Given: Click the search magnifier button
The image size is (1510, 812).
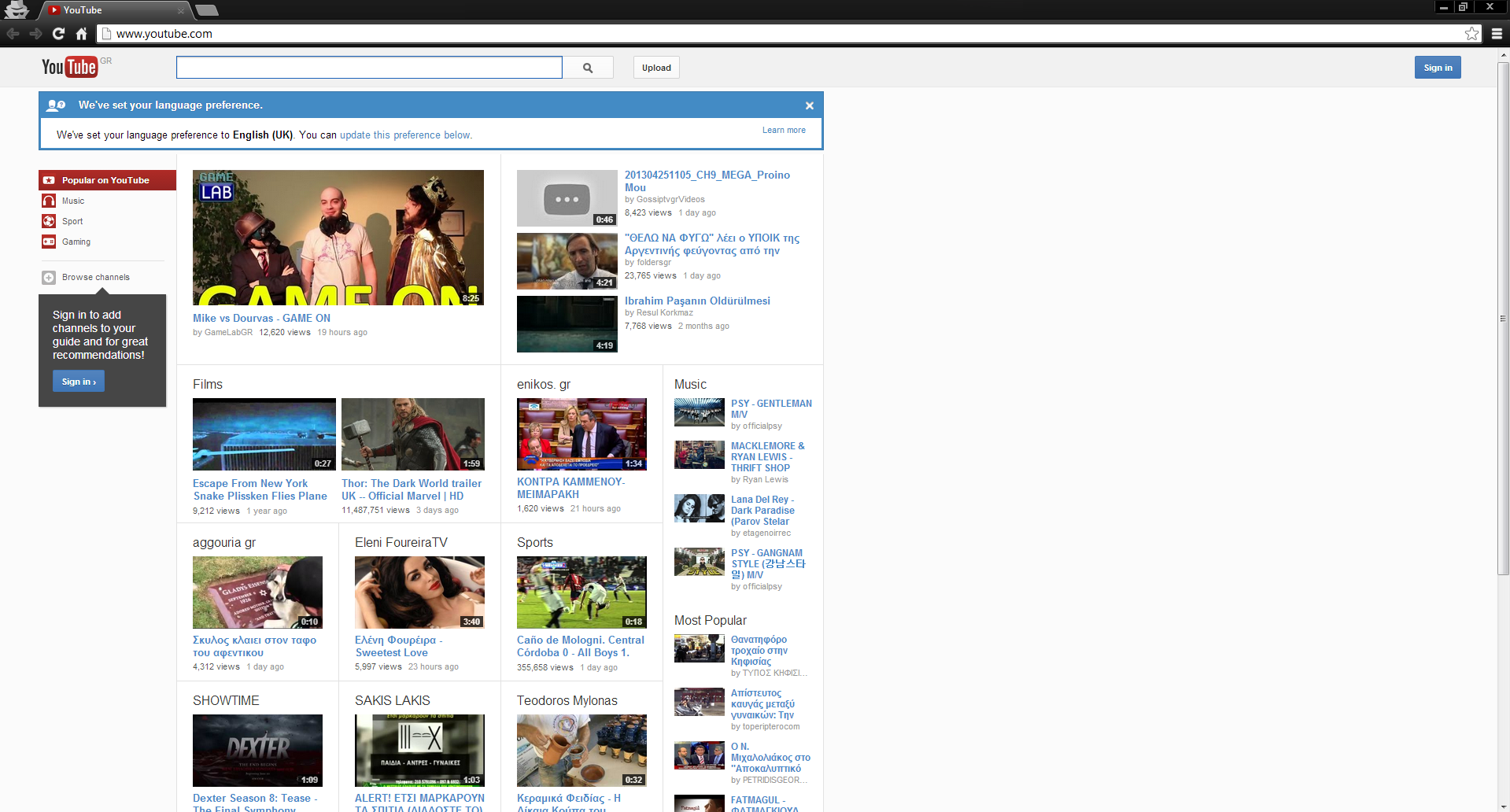Looking at the screenshot, I should (588, 68).
